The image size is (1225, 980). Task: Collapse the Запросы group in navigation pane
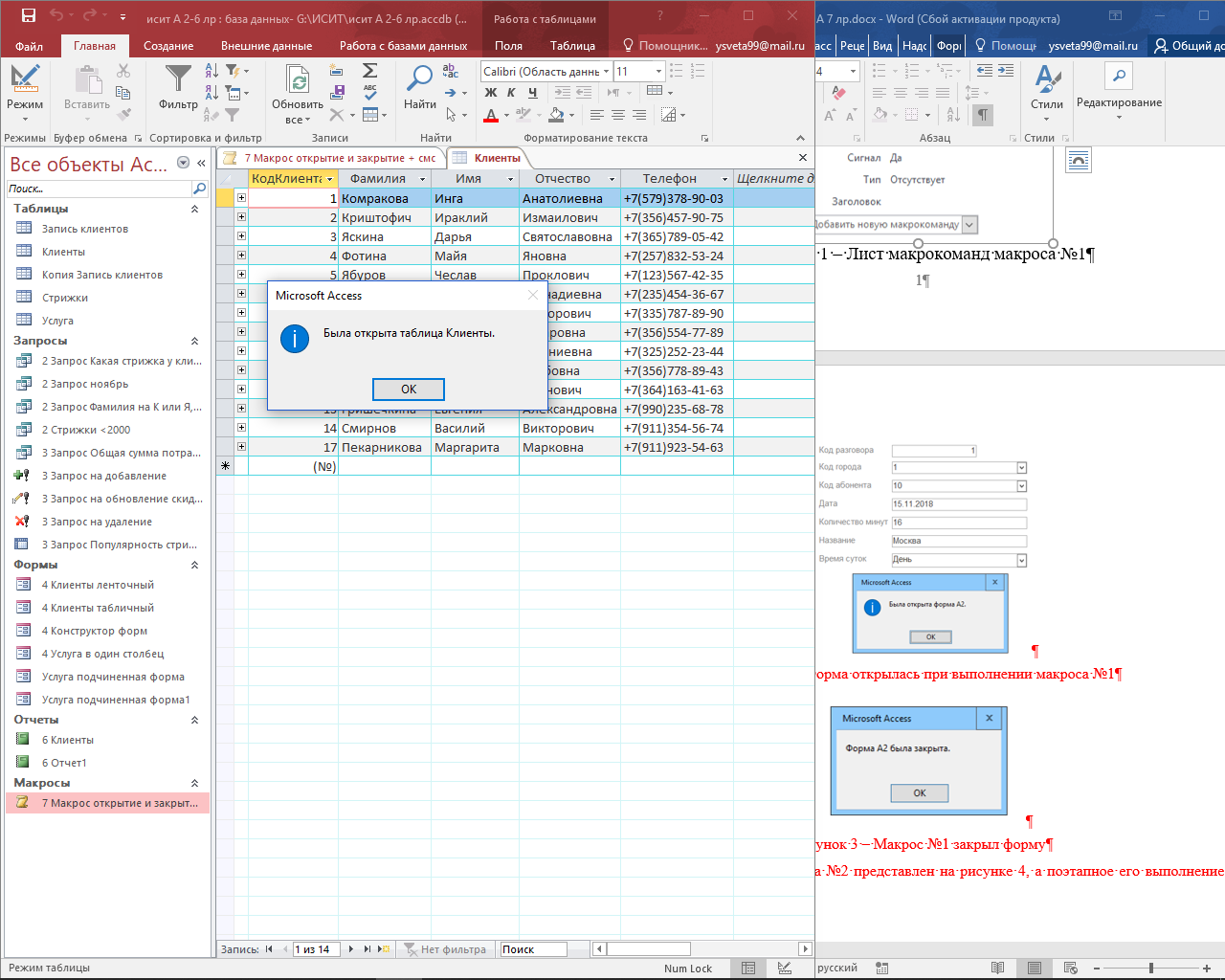(x=195, y=341)
